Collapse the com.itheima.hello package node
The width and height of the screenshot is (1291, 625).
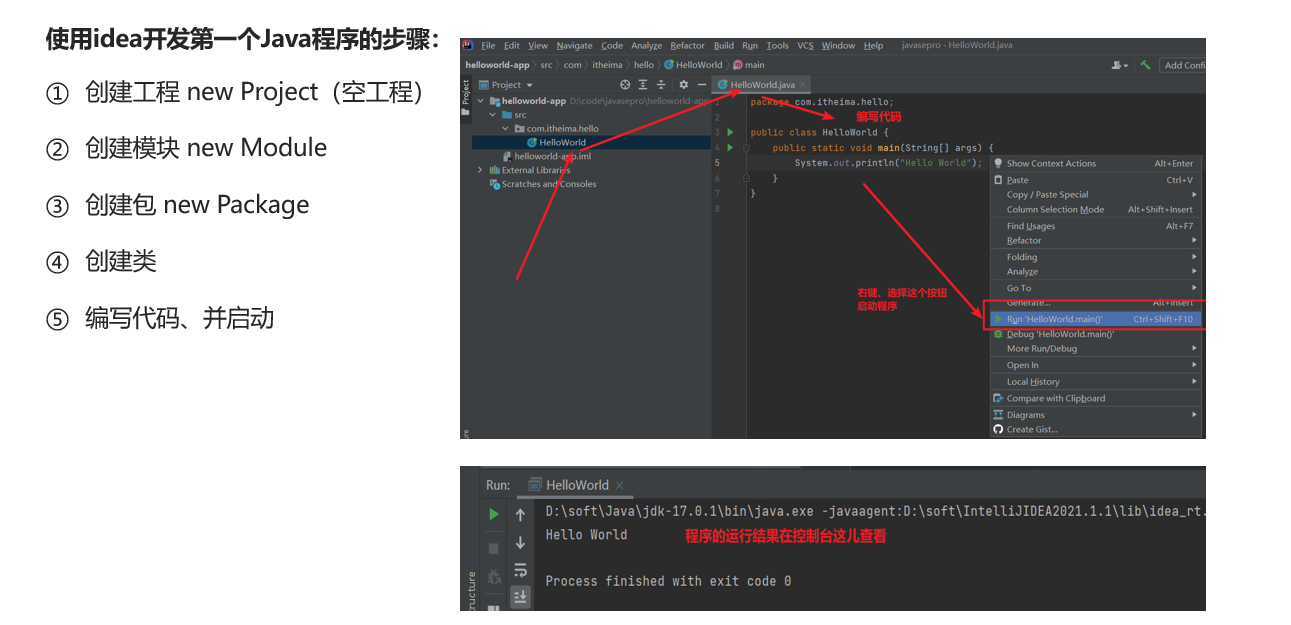(x=506, y=129)
